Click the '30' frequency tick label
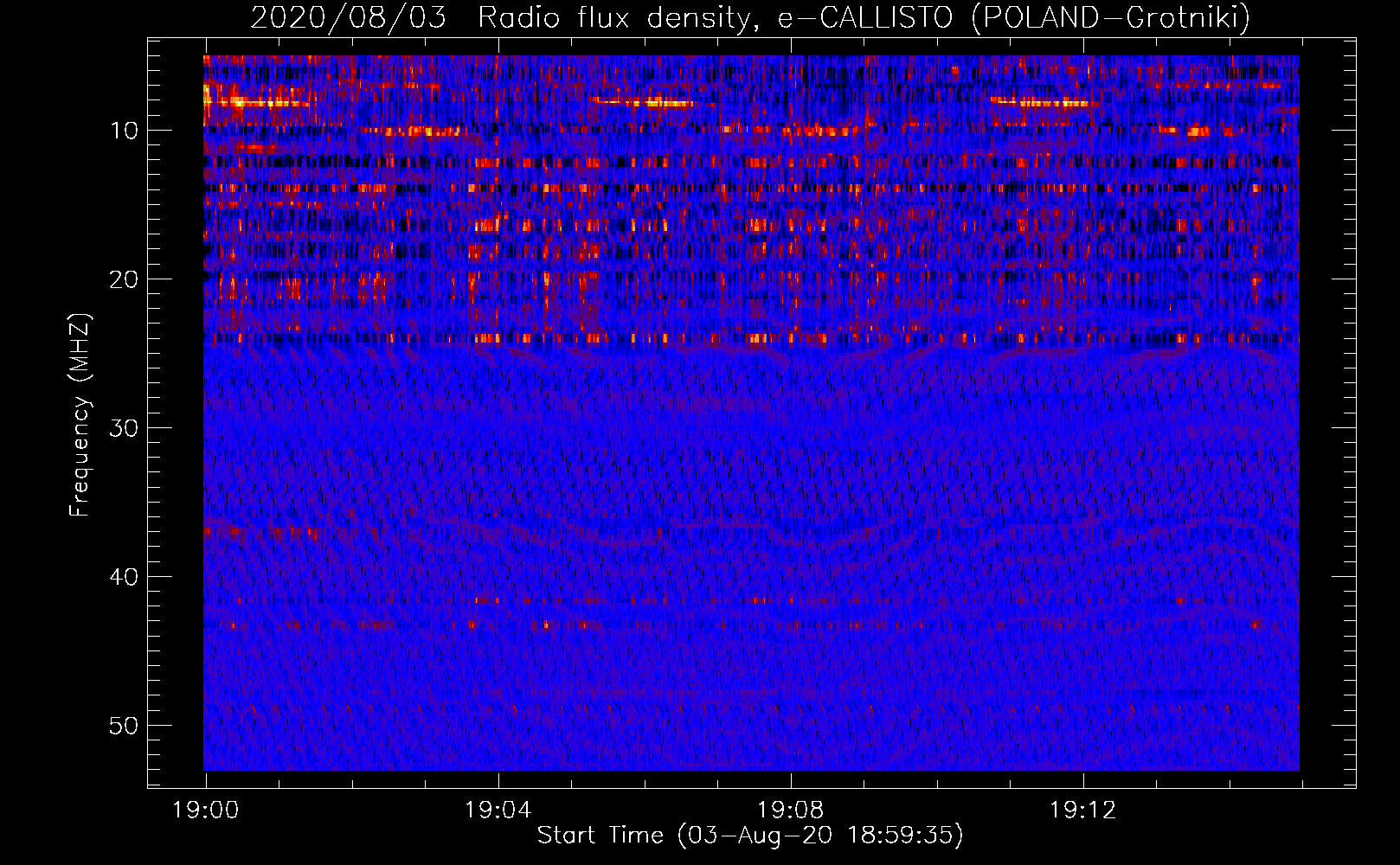Viewport: 1400px width, 865px height. [x=125, y=428]
